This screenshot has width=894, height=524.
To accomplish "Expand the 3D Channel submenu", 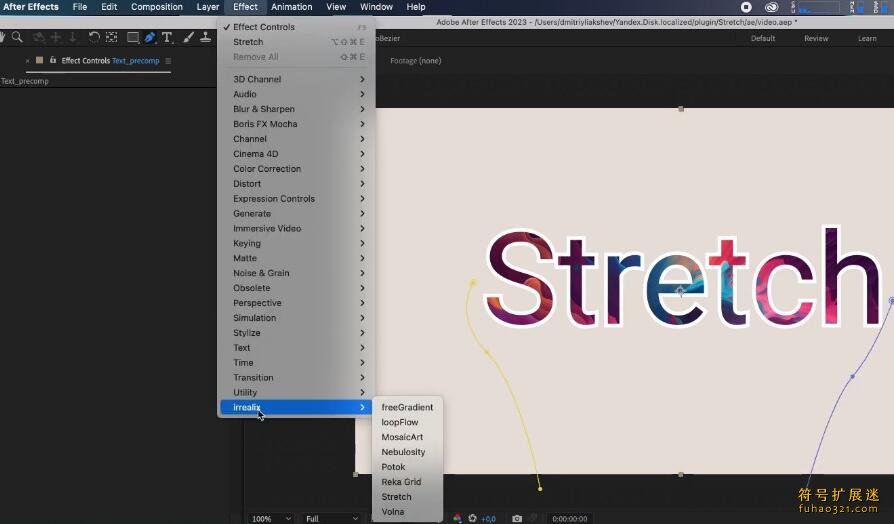I will coord(296,79).
